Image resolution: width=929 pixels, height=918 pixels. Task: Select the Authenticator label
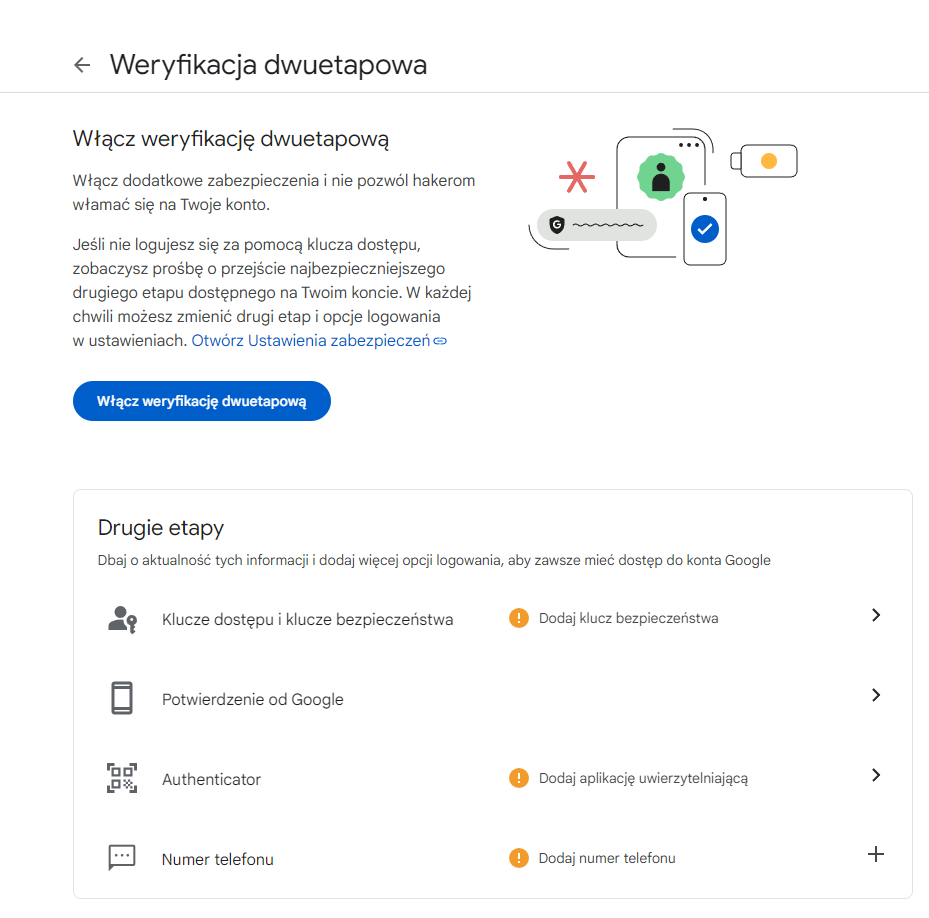pos(211,779)
